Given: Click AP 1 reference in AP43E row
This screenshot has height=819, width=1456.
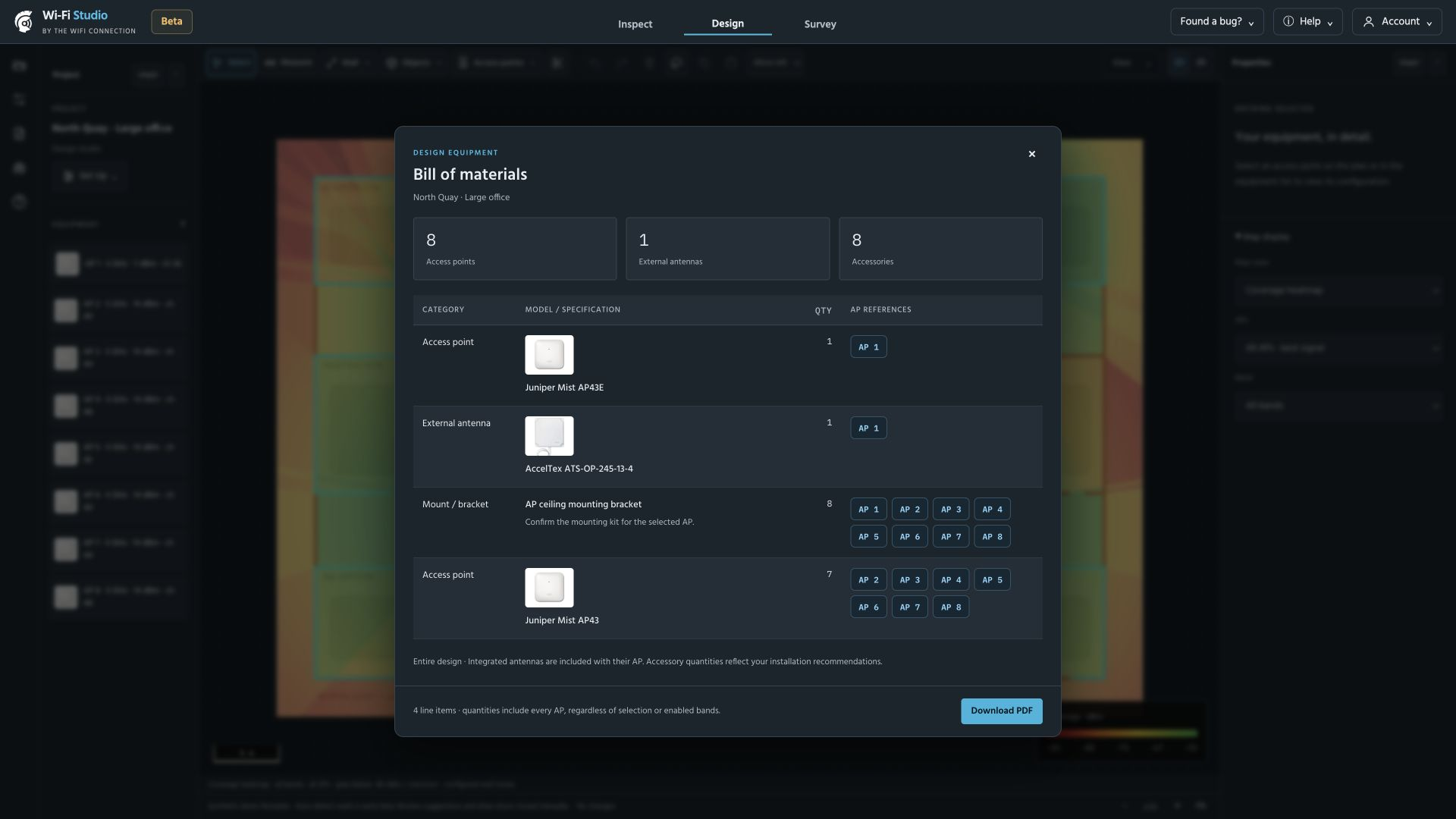Looking at the screenshot, I should (x=868, y=347).
